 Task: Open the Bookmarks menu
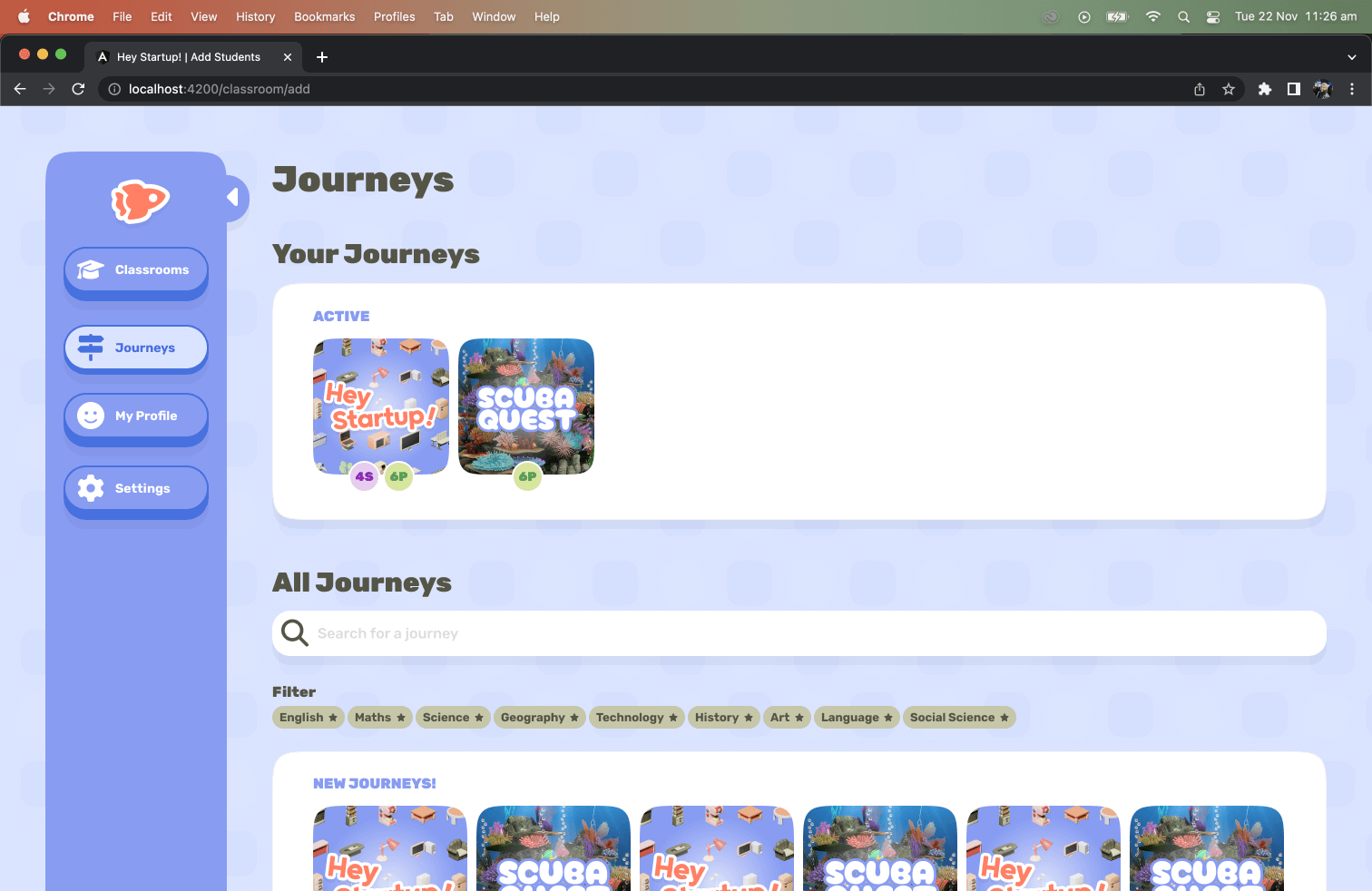click(325, 16)
